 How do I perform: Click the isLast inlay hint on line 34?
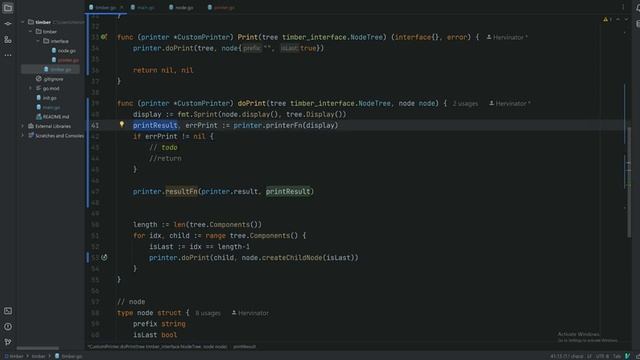[289, 48]
